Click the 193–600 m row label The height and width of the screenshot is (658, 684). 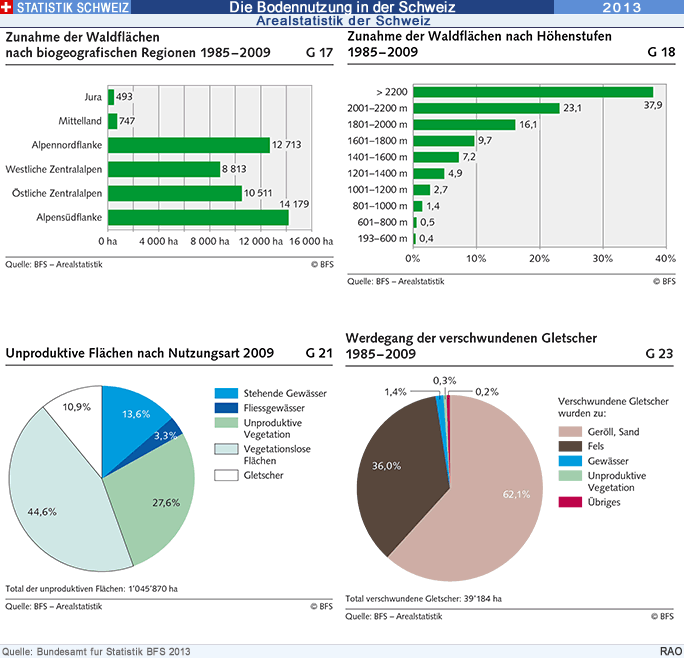[382, 239]
